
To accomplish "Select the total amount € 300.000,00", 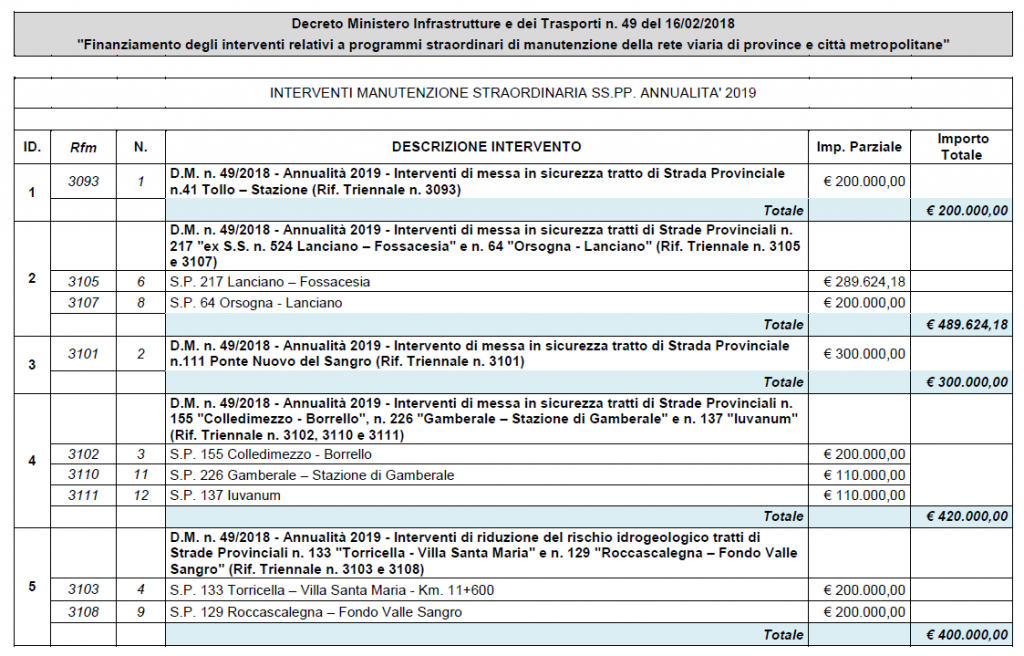I will point(967,382).
